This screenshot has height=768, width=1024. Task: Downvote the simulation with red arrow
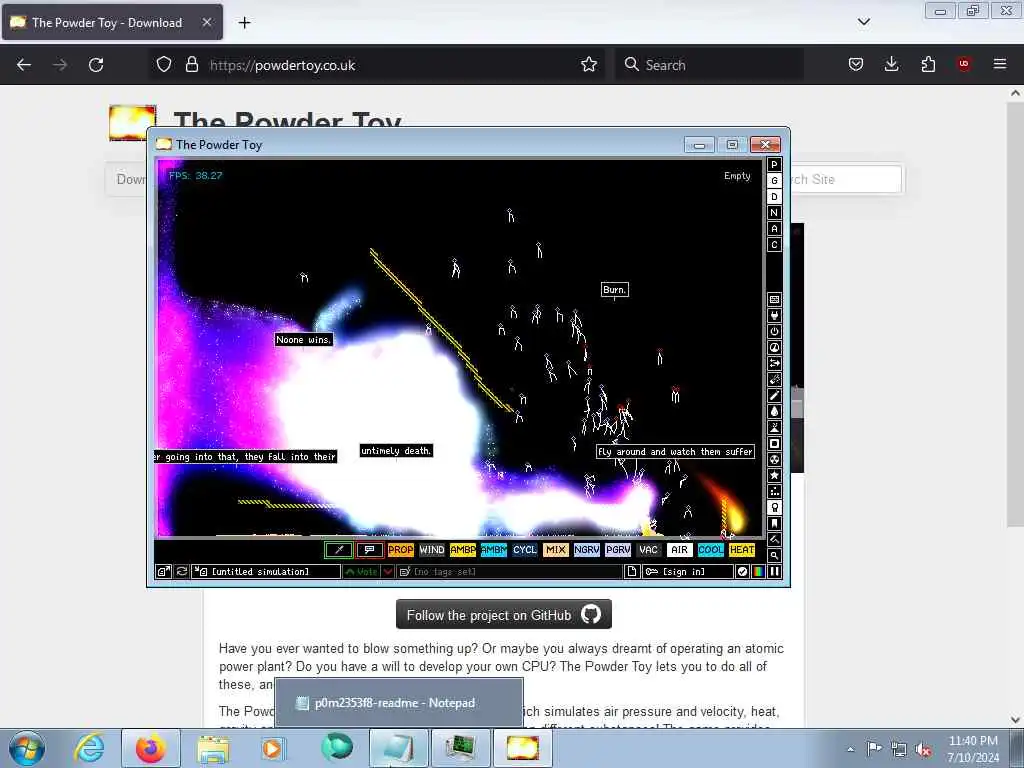(388, 571)
